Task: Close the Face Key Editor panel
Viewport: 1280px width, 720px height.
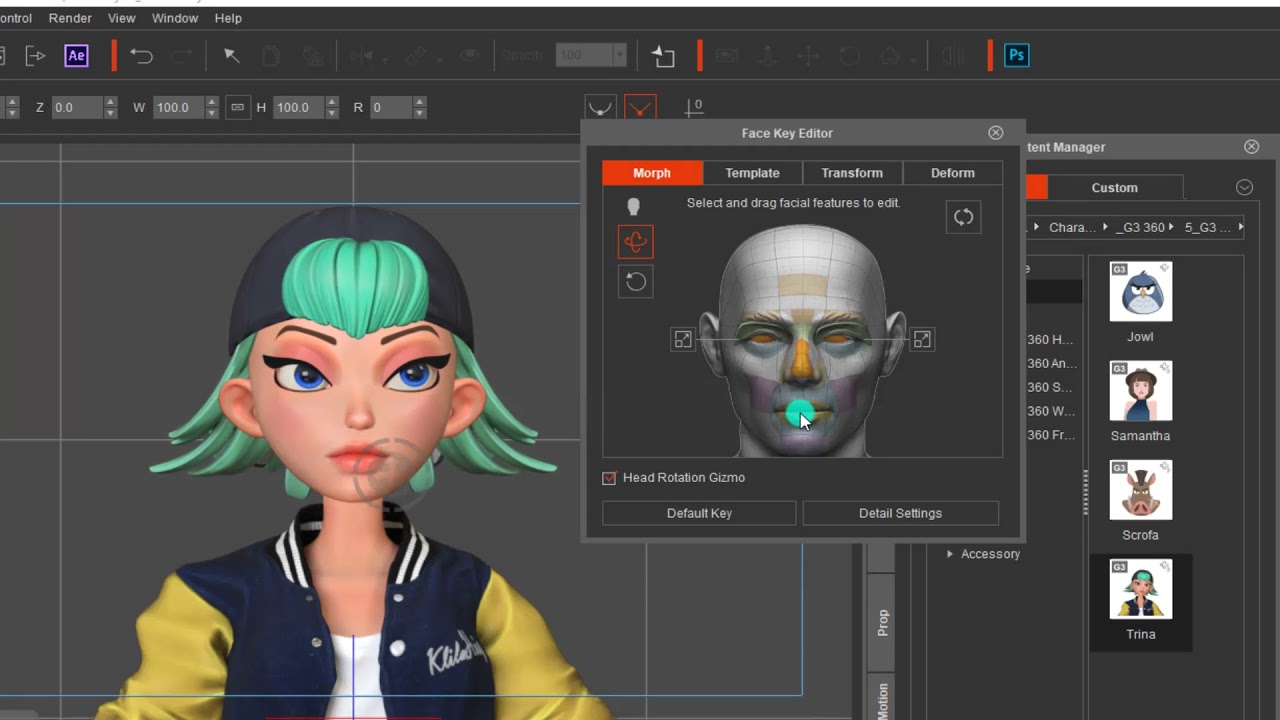Action: point(995,133)
